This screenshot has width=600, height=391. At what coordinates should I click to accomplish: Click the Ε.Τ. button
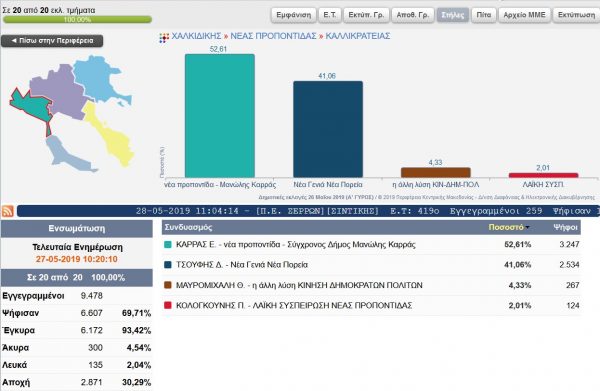(x=329, y=15)
